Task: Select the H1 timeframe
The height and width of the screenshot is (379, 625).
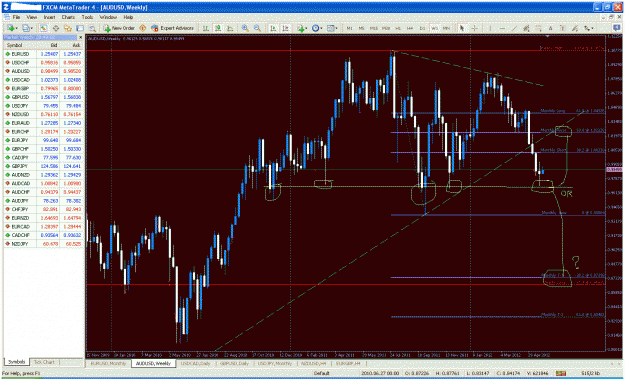Action: point(398,28)
